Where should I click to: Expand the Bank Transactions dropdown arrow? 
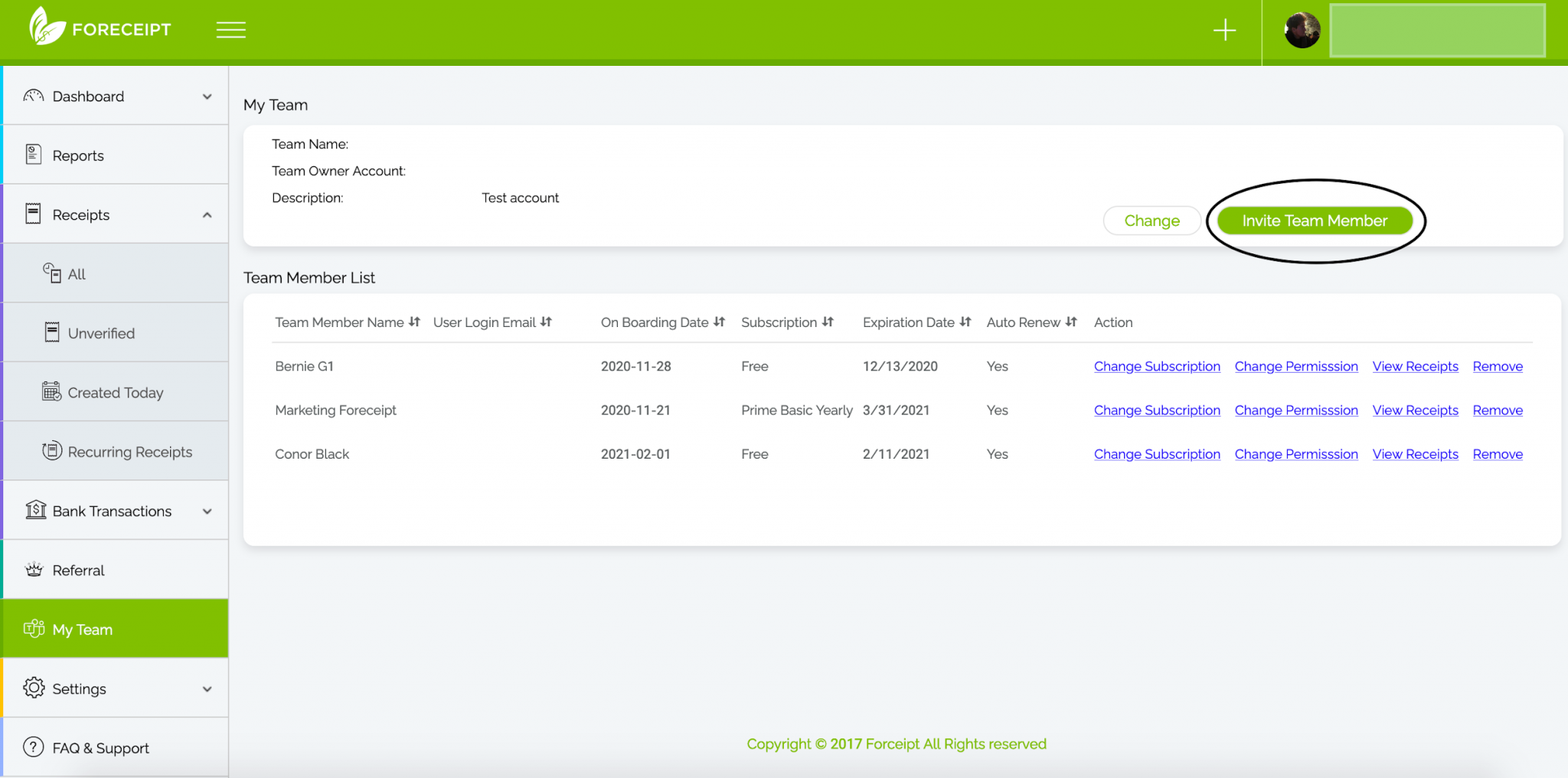[x=207, y=512]
